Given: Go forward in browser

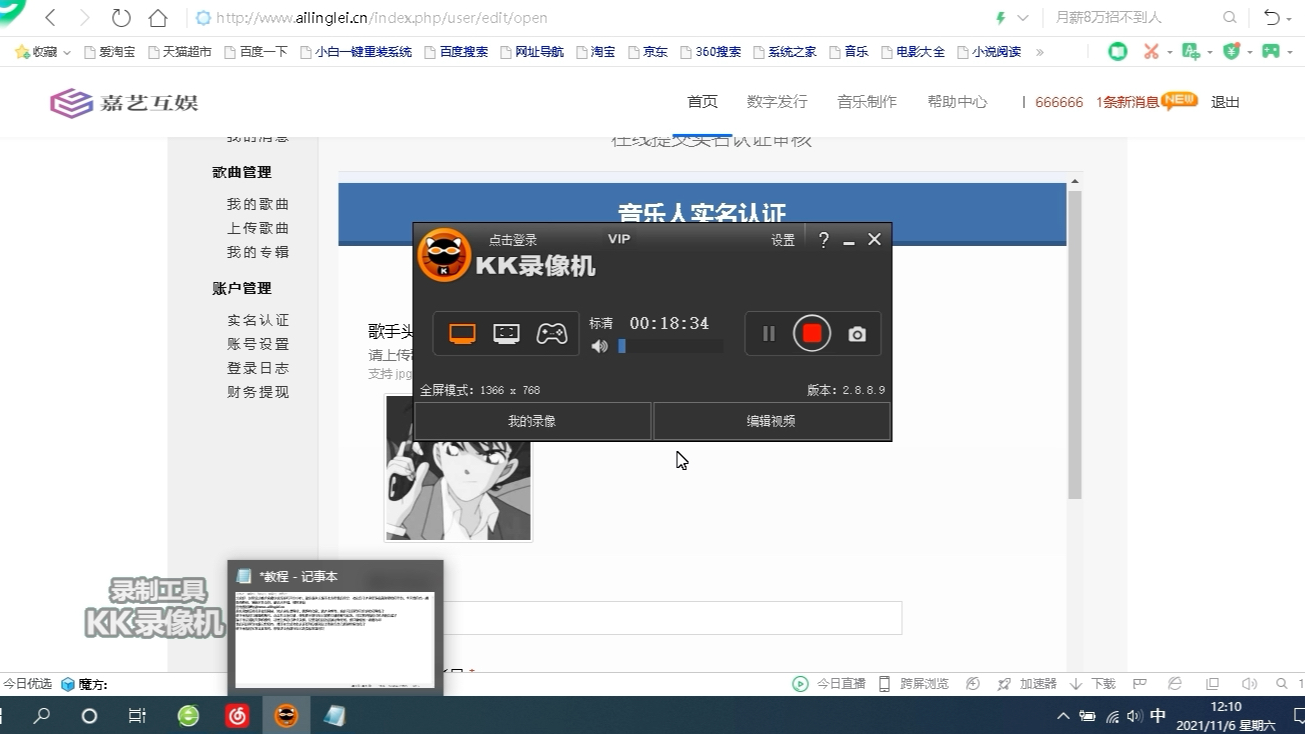Looking at the screenshot, I should [84, 18].
